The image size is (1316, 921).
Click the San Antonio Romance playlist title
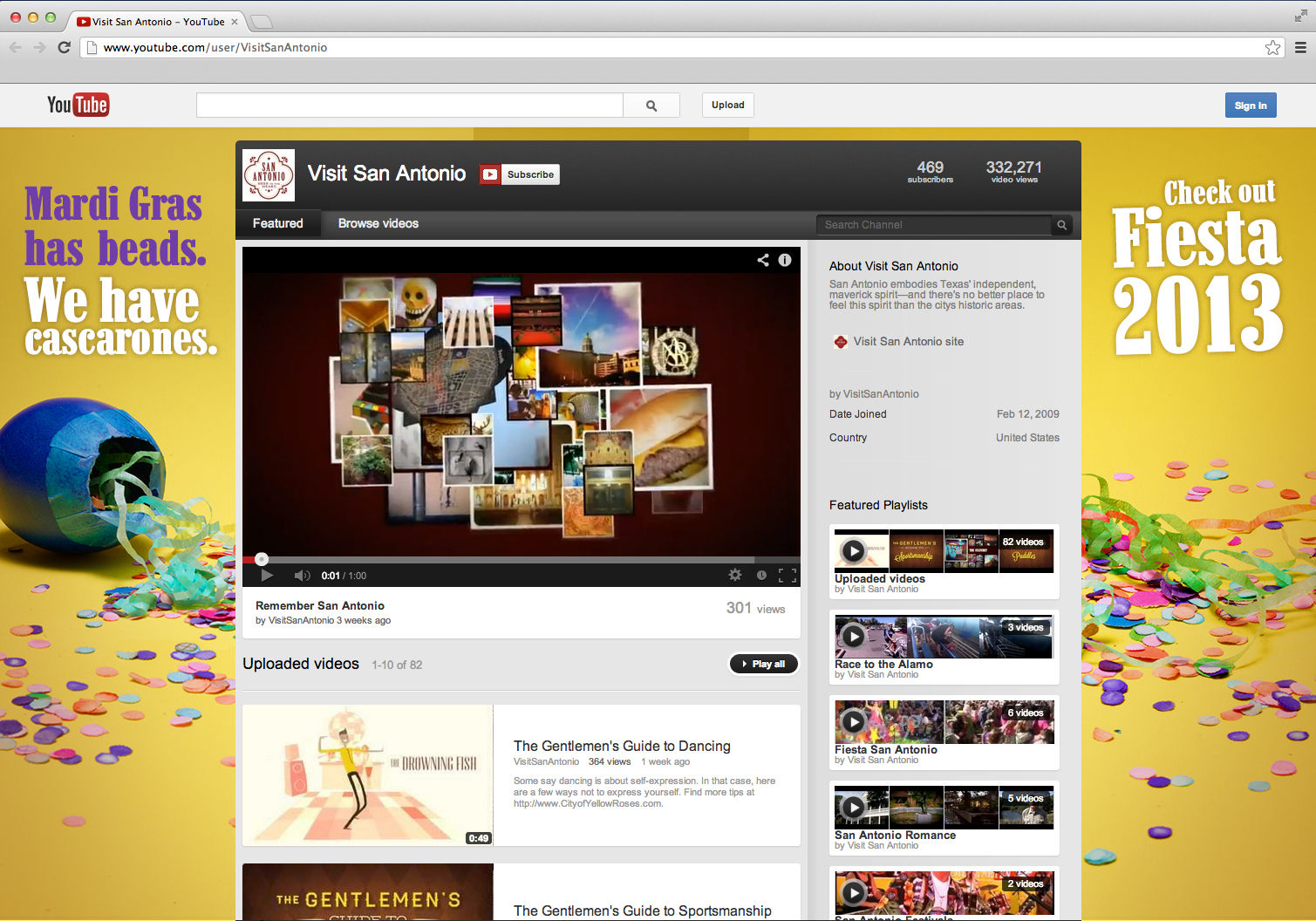point(895,836)
